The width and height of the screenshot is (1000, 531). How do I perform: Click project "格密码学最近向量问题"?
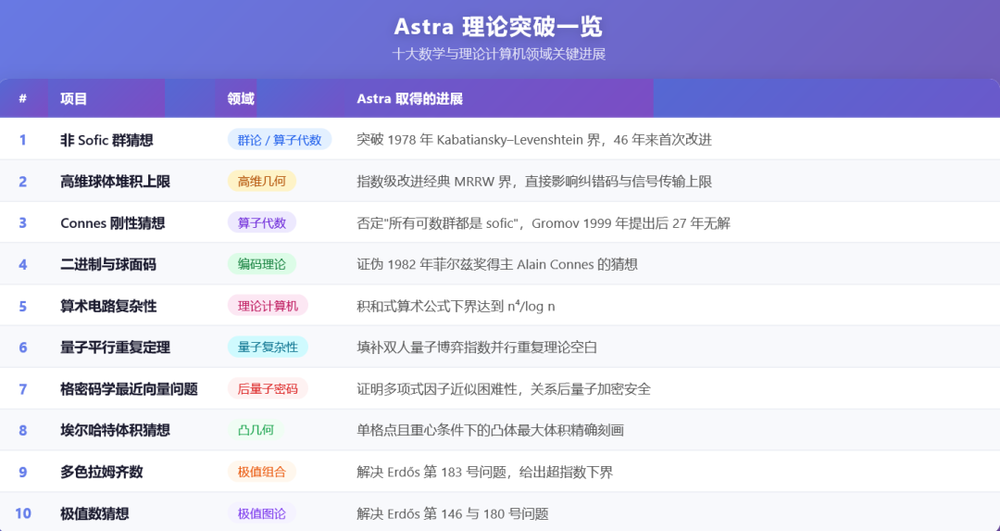point(129,389)
